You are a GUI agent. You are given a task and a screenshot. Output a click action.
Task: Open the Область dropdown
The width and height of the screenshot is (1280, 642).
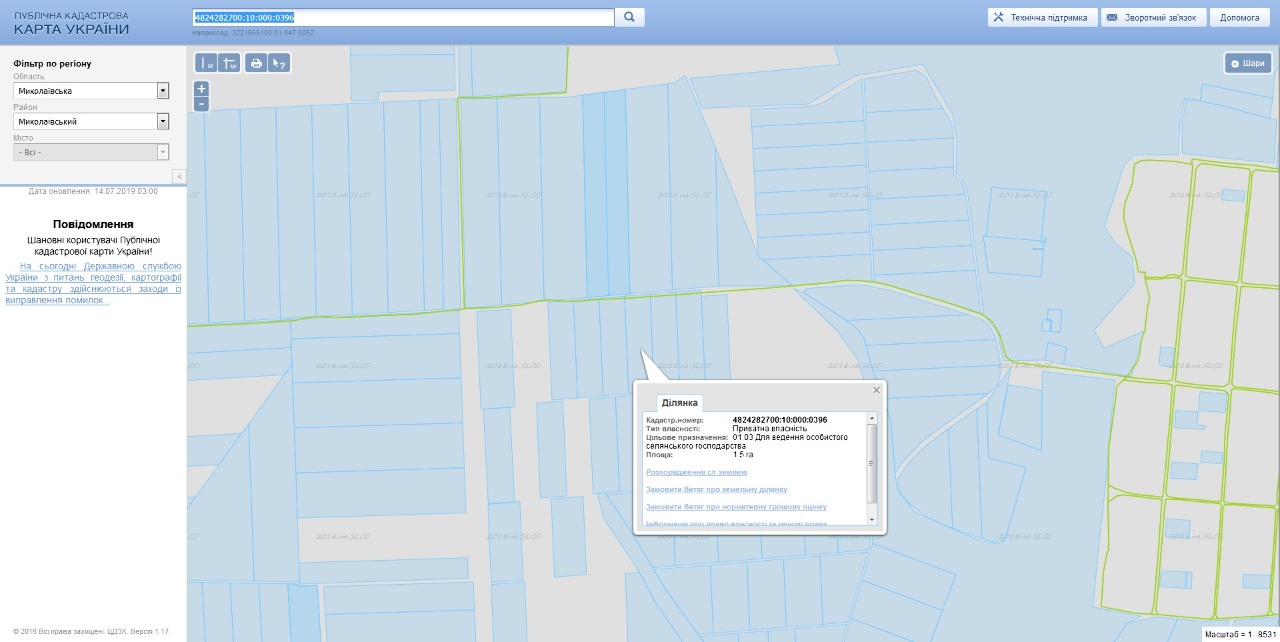(162, 91)
